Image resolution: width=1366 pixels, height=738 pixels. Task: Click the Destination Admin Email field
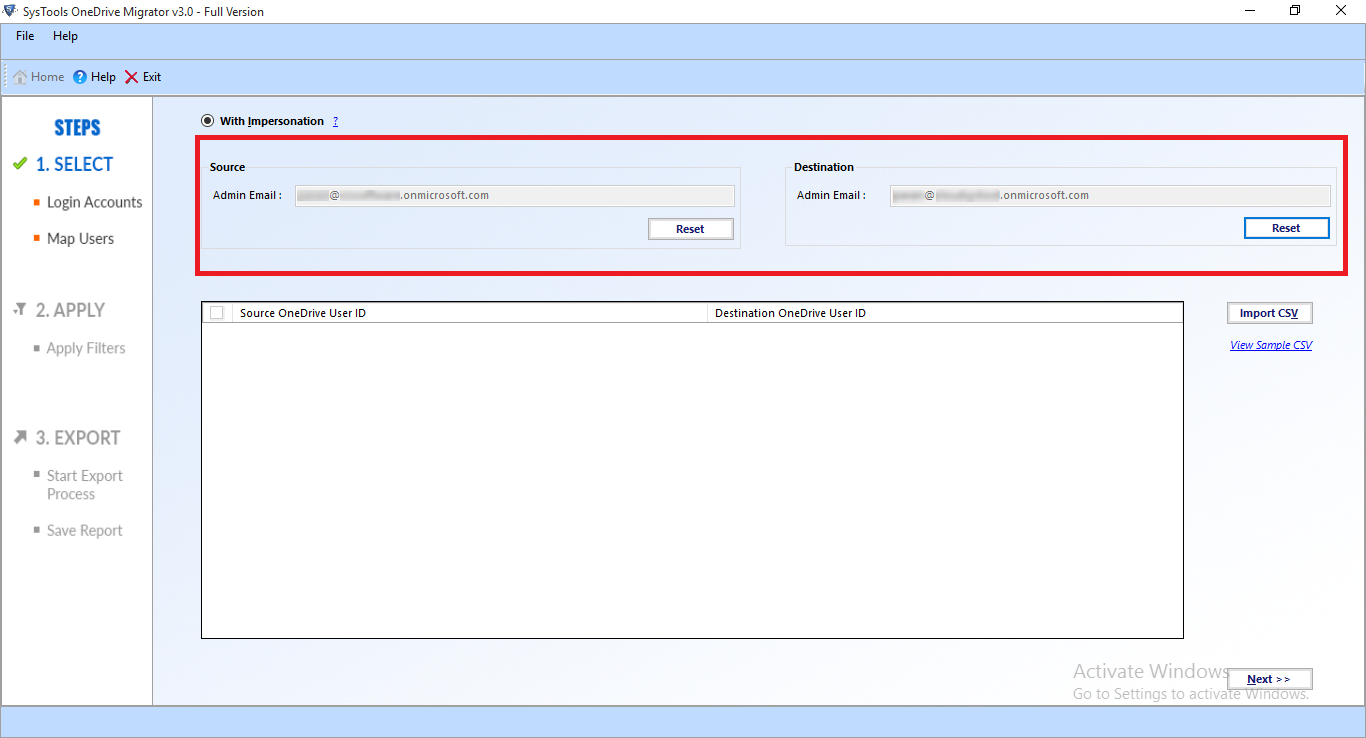tap(1110, 196)
